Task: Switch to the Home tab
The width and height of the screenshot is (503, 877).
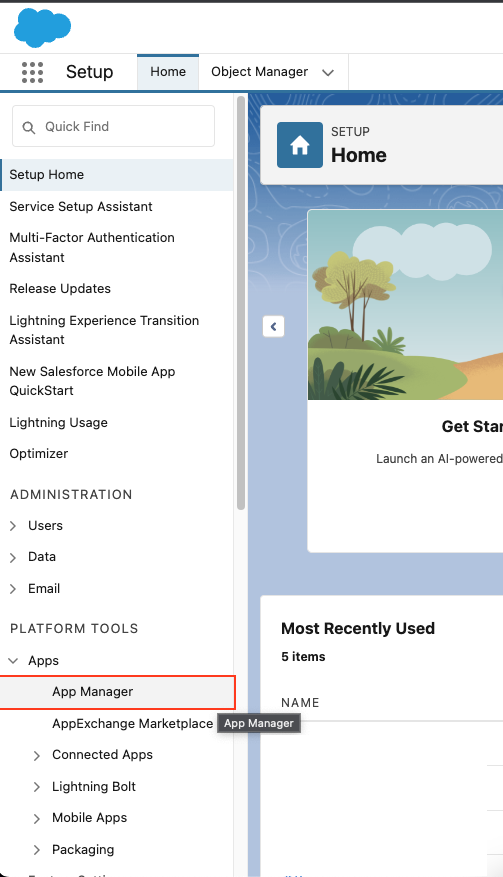Action: click(x=168, y=72)
